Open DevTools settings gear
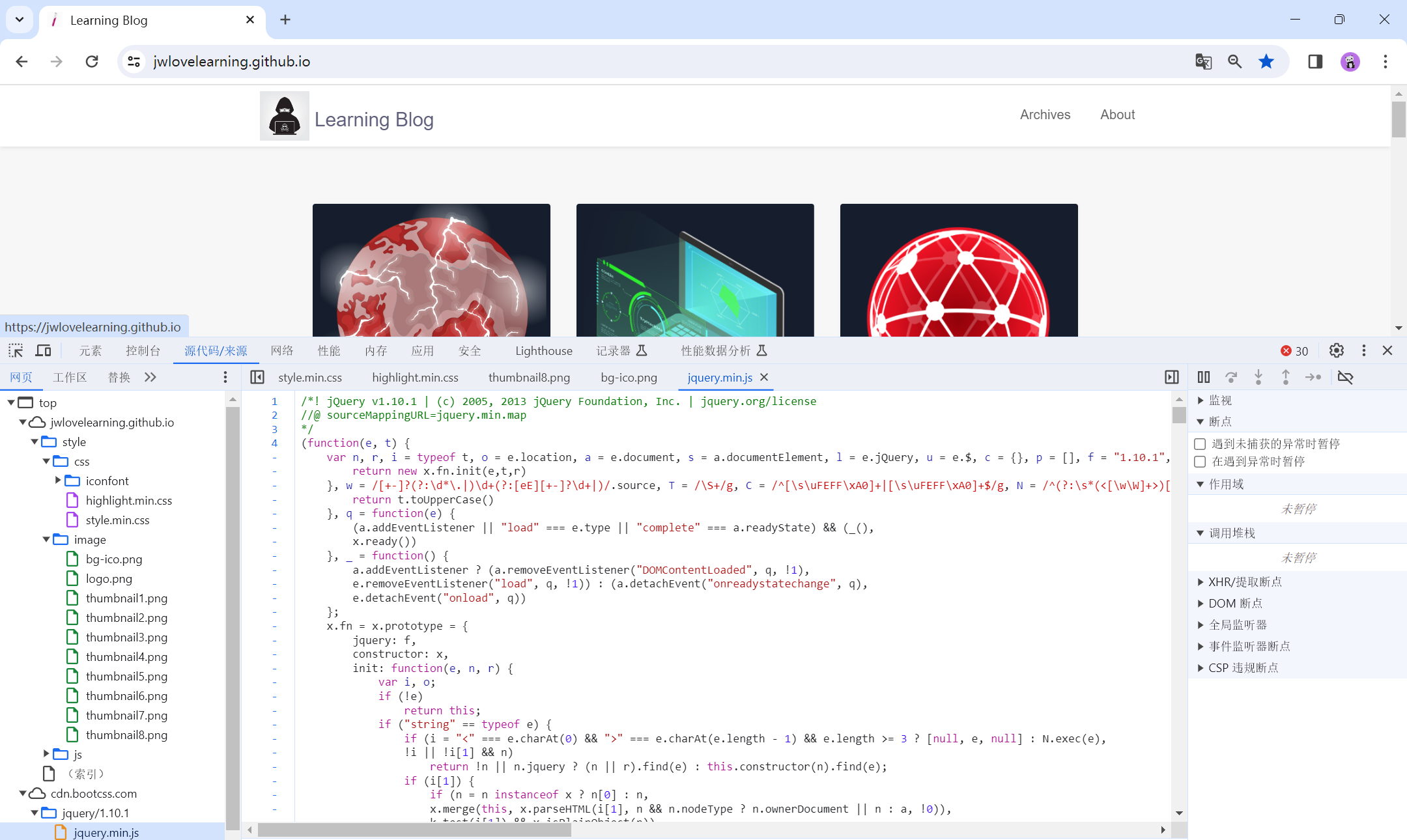Image resolution: width=1407 pixels, height=840 pixels. tap(1337, 351)
